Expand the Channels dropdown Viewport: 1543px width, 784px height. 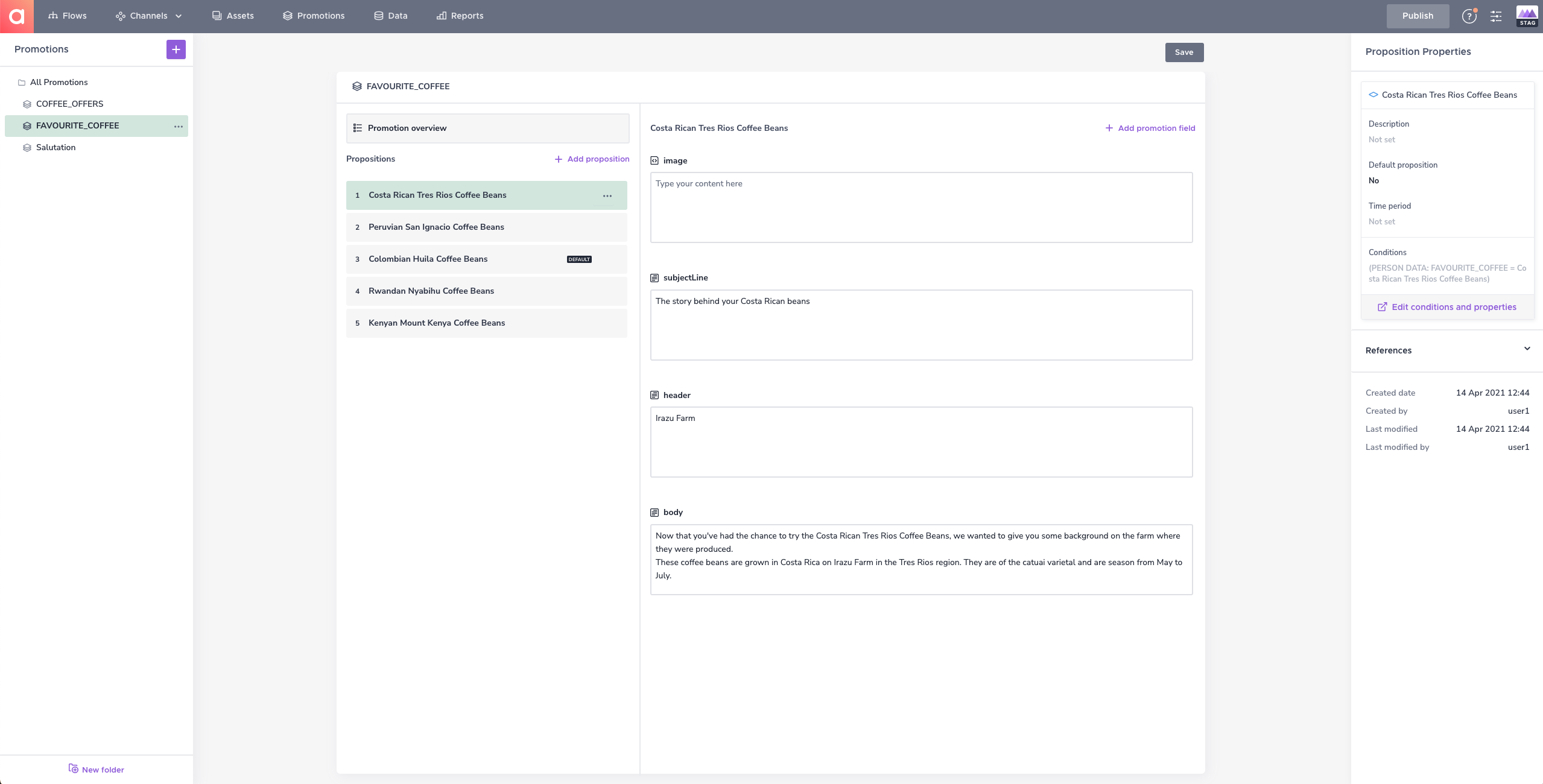148,16
